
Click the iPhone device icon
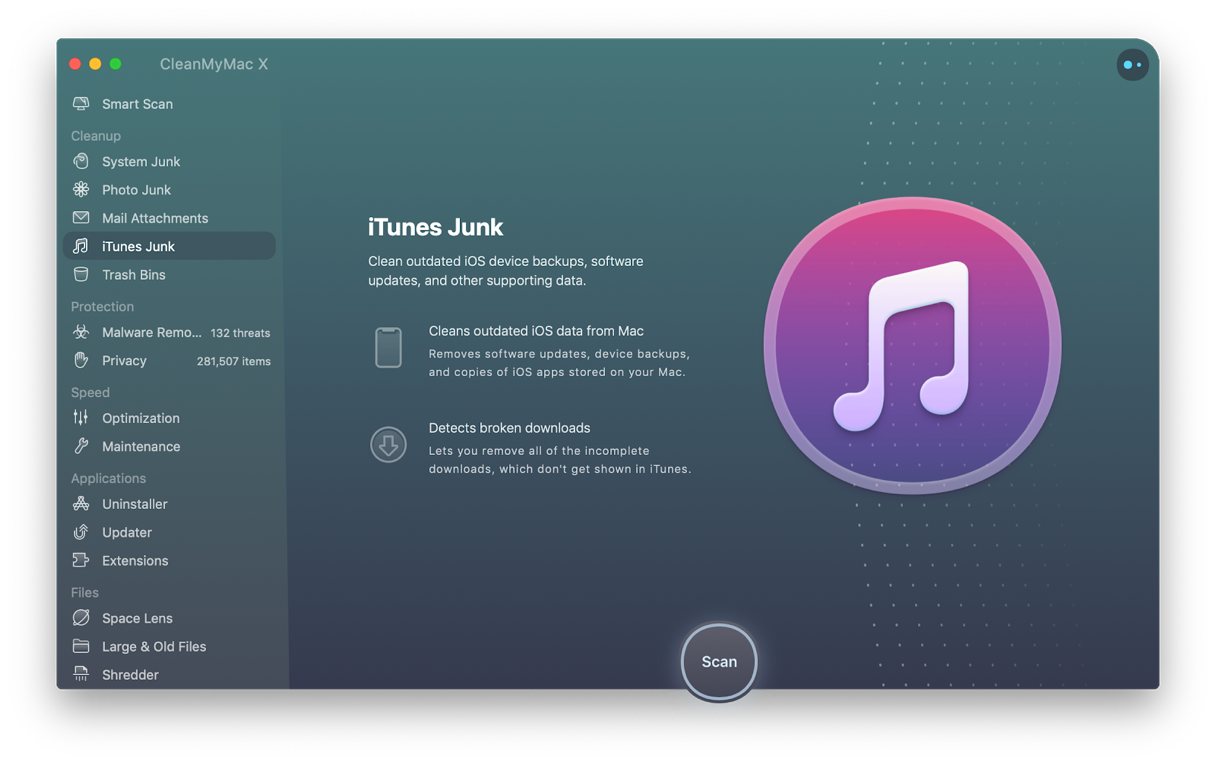(x=388, y=347)
